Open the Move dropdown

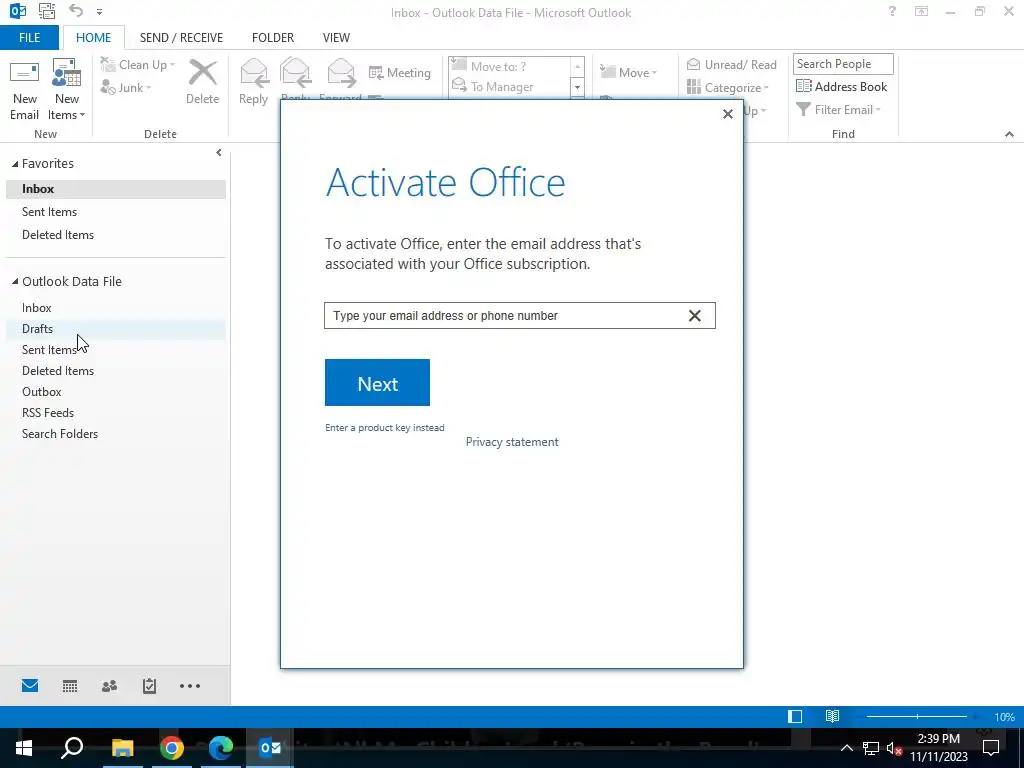[x=628, y=72]
